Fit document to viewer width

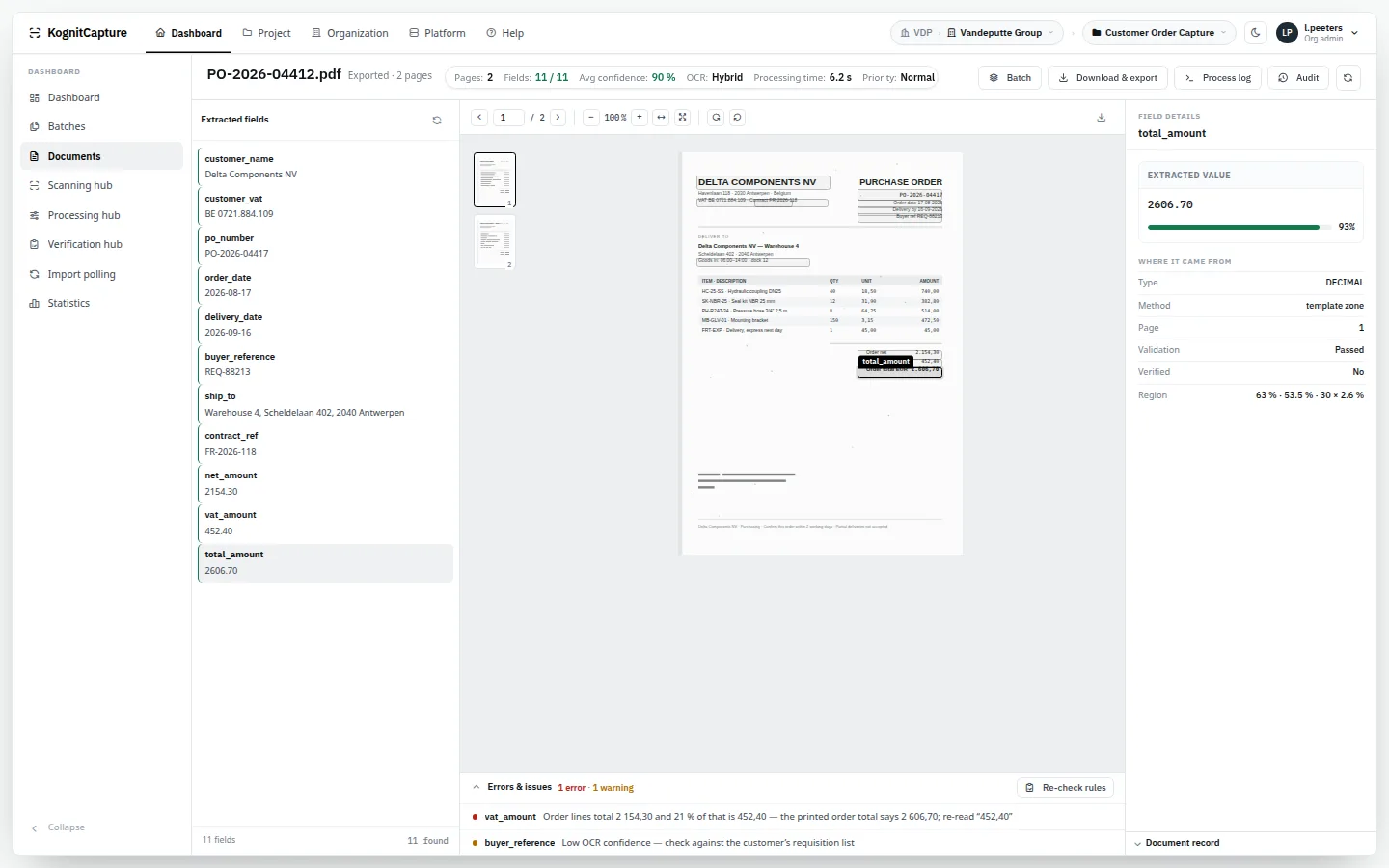point(661,118)
